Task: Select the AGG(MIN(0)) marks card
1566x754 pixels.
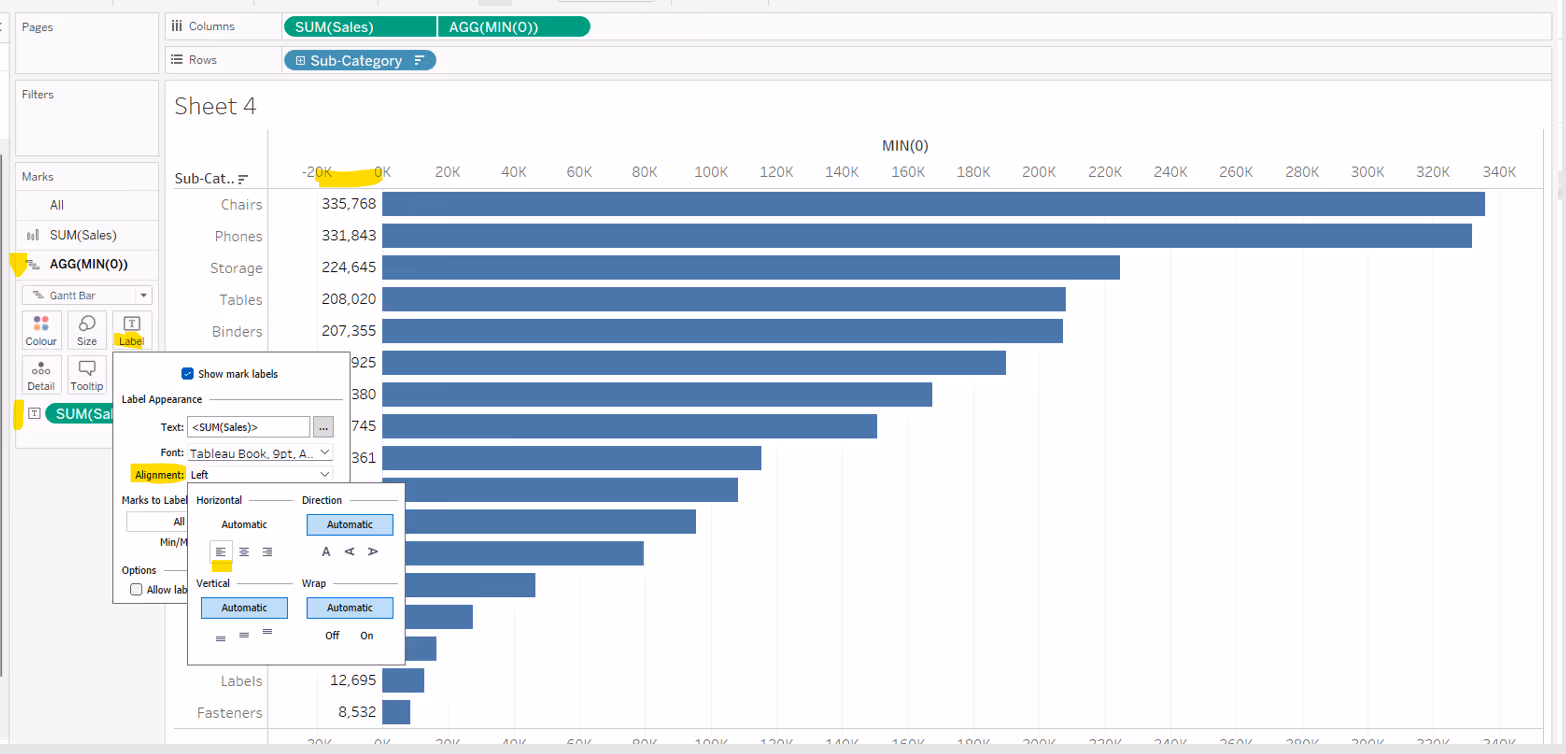Action: [x=87, y=264]
